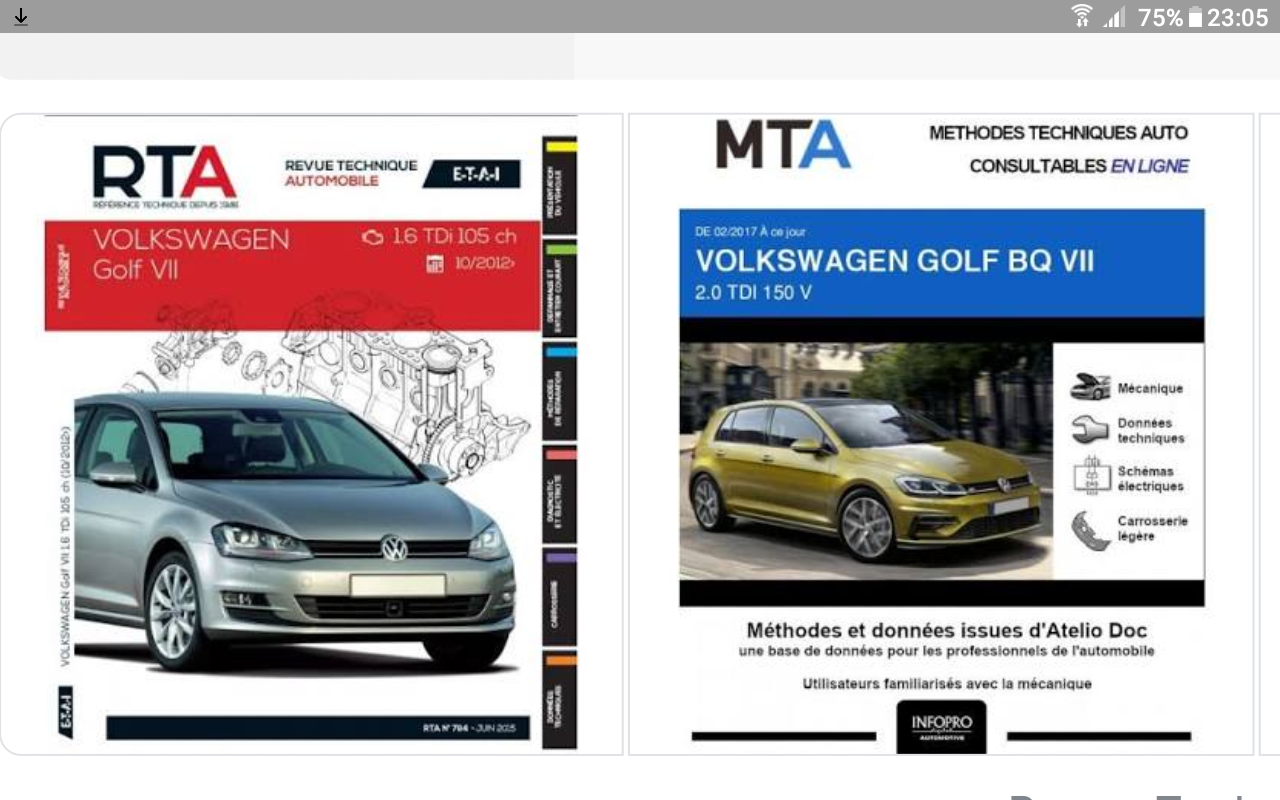
Task: Click the RTA logo on left cover
Action: 165,175
